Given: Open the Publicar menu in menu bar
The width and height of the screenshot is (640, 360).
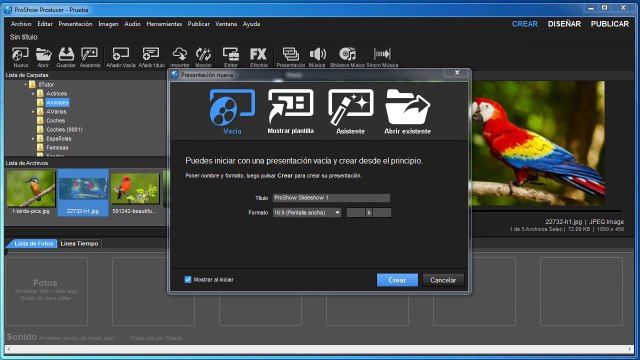Looking at the screenshot, I should coord(199,24).
